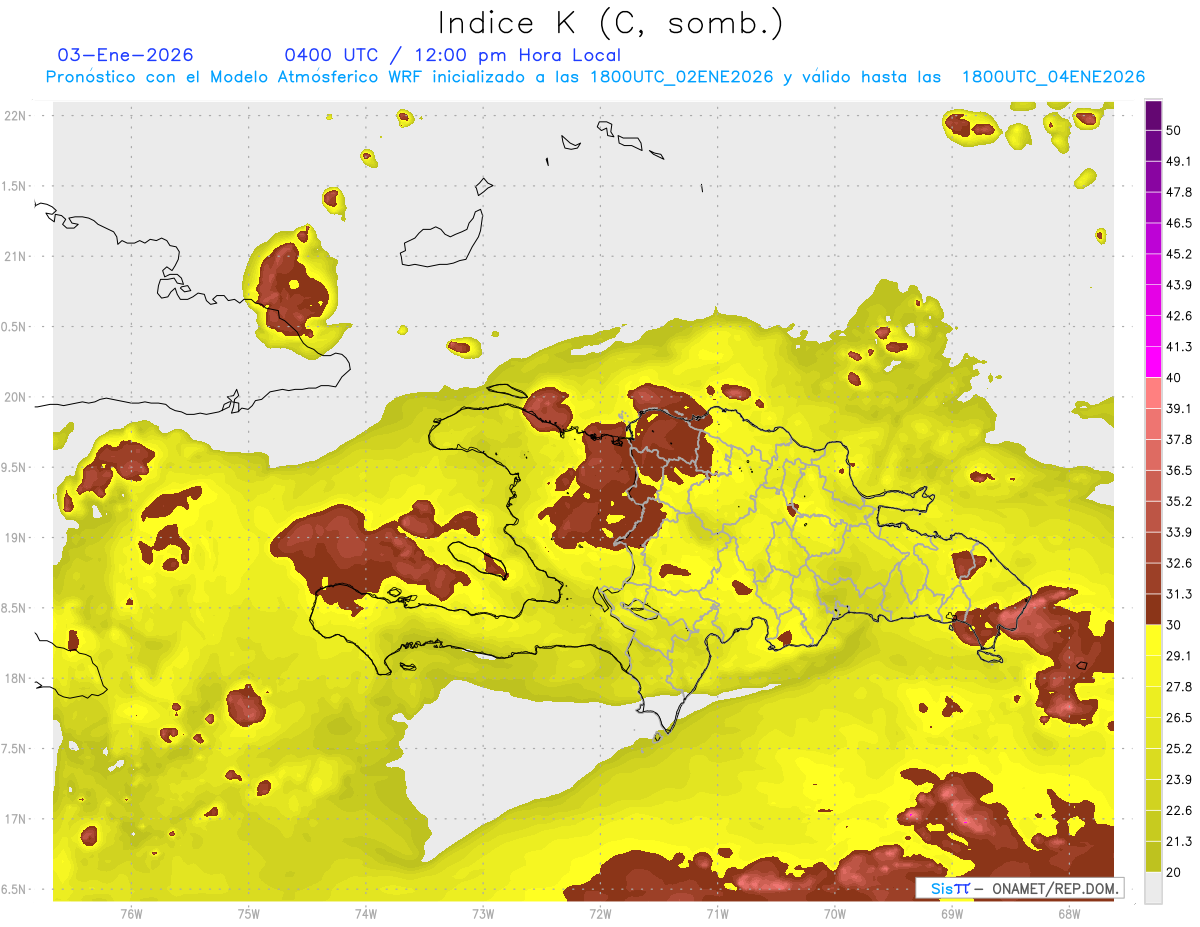Click the "9.5N" latitude axis label

click(x=15, y=468)
